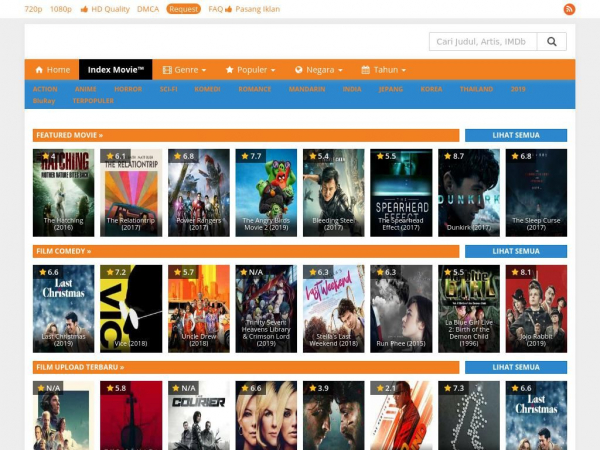
Task: Open the MANDARIN category link
Action: [x=307, y=89]
